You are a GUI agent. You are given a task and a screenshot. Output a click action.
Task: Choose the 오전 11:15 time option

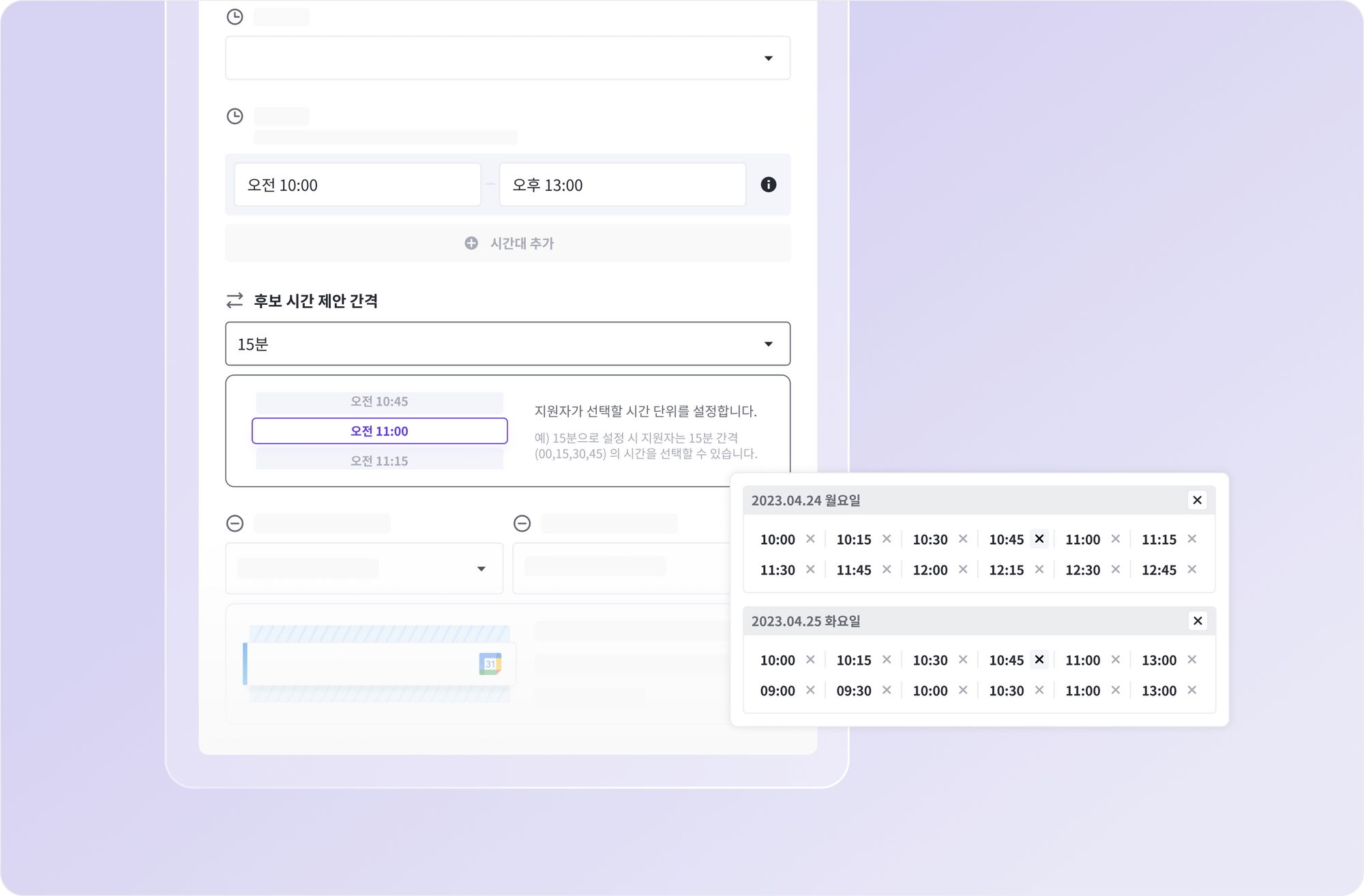pyautogui.click(x=379, y=461)
